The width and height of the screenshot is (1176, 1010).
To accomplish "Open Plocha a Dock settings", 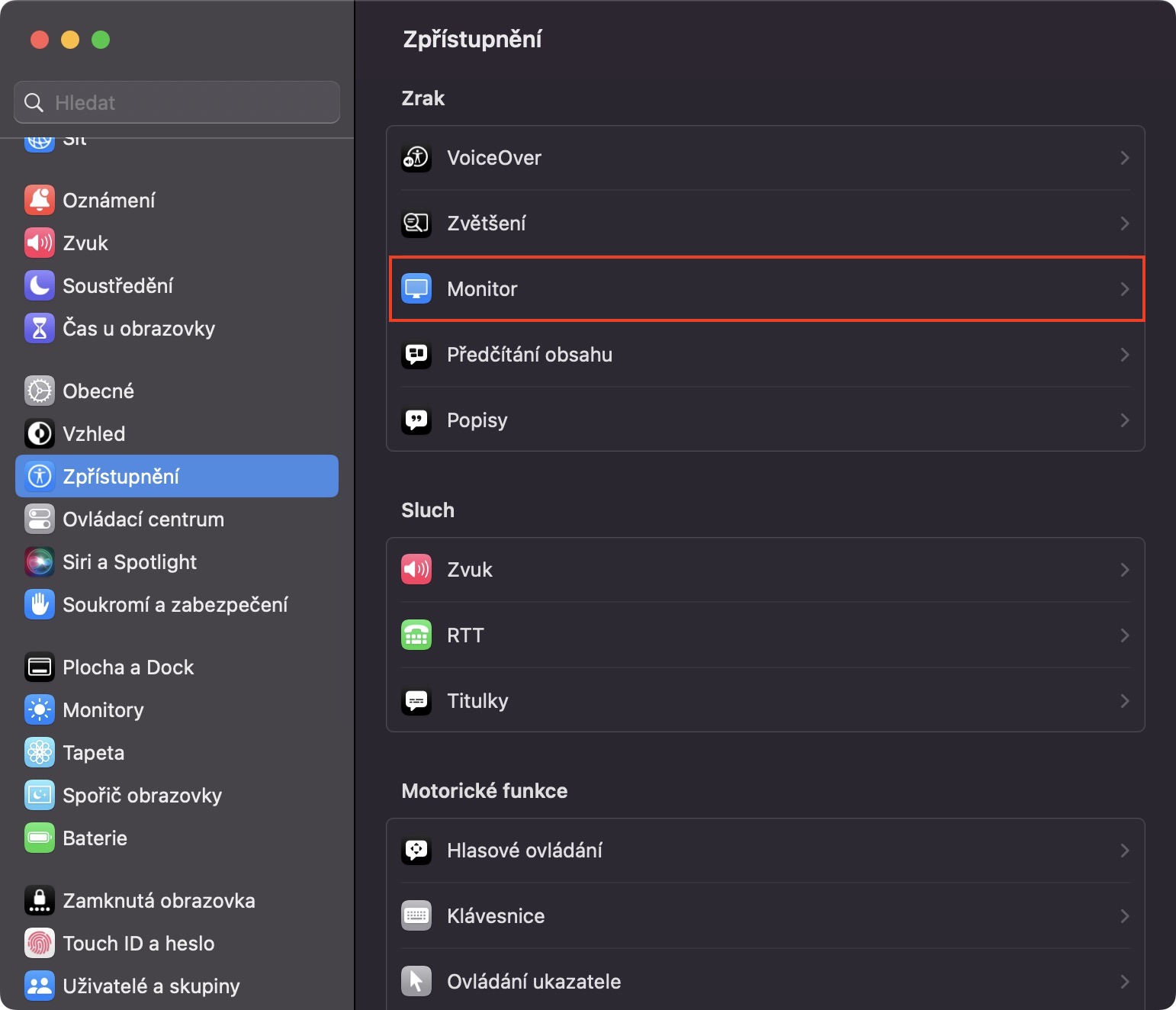I will point(128,667).
